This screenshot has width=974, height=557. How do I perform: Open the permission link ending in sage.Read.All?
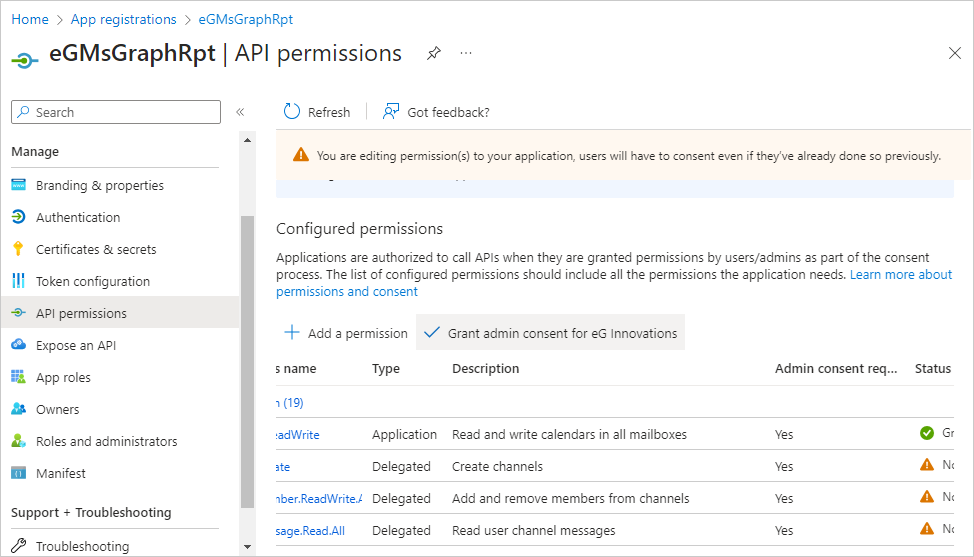311,531
